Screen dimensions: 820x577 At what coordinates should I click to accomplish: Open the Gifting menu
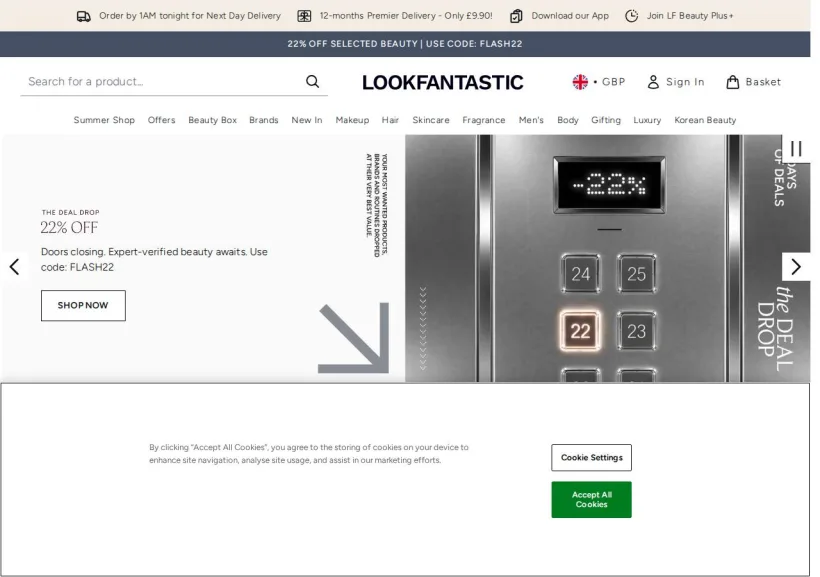606,120
